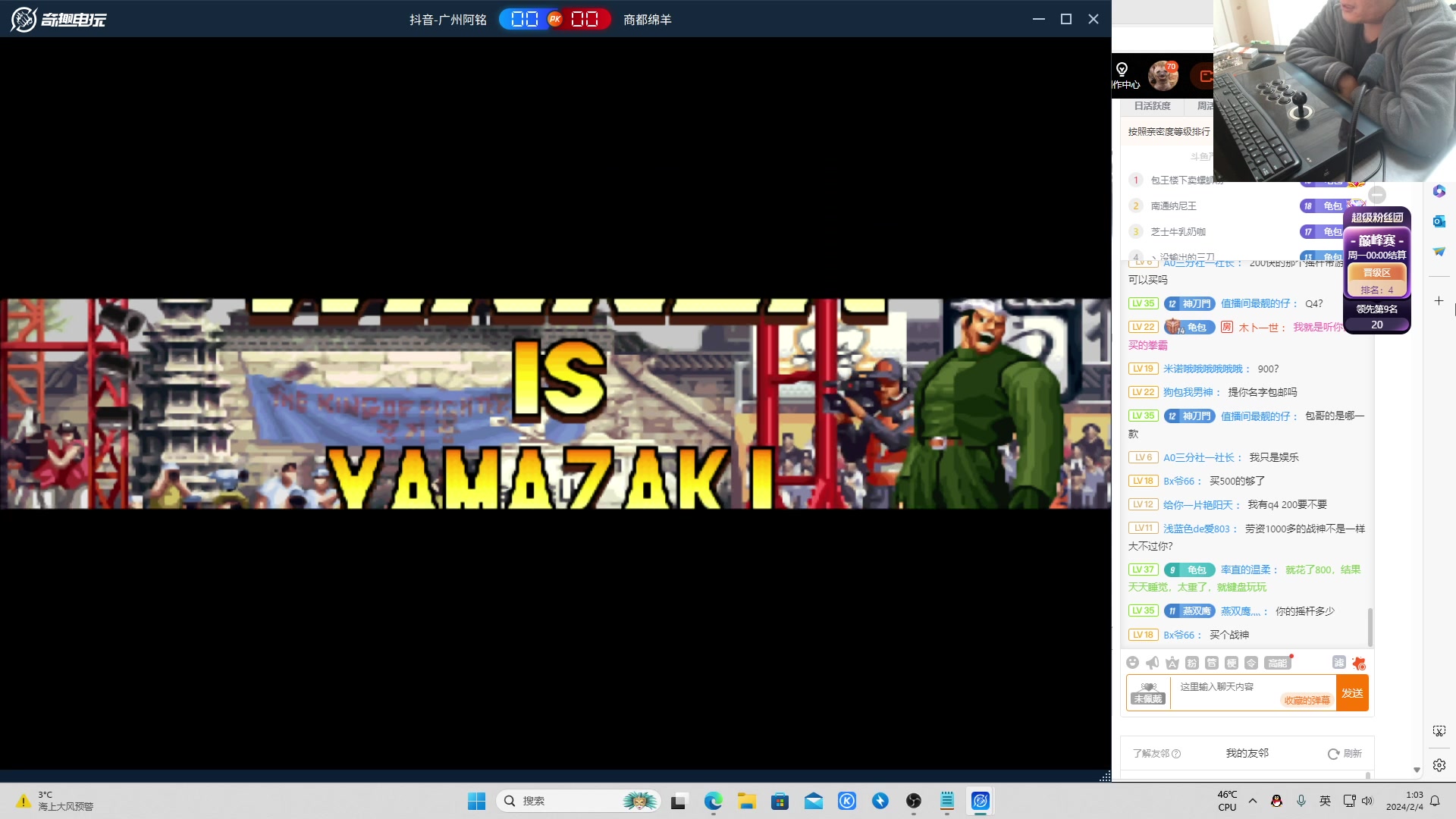The height and width of the screenshot is (819, 1456).
Task: Click fan 南通纳尼王 in ranking list
Action: point(1173,206)
